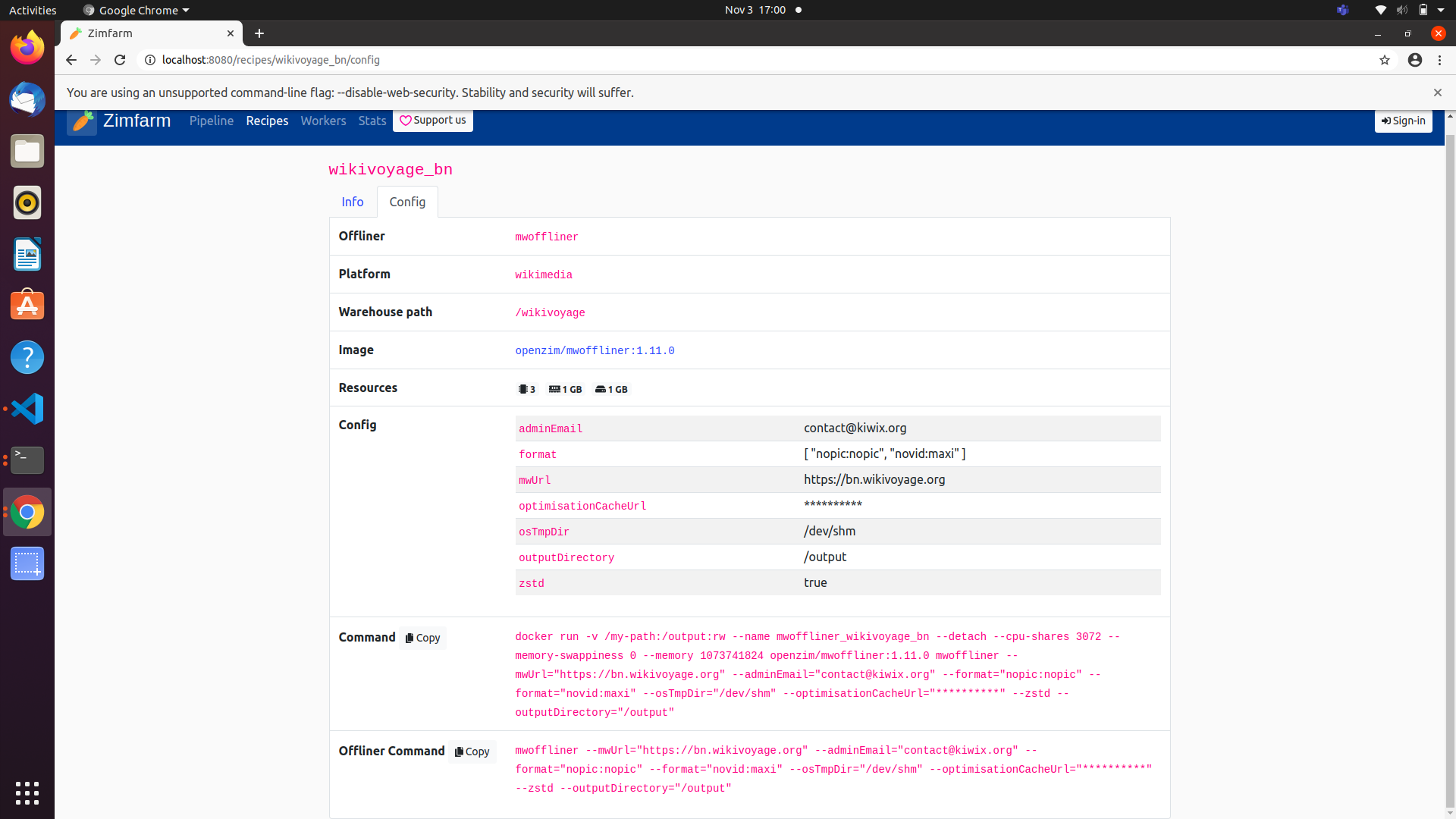Select Workers in the navigation bar
The image size is (1456, 819).
tap(323, 121)
